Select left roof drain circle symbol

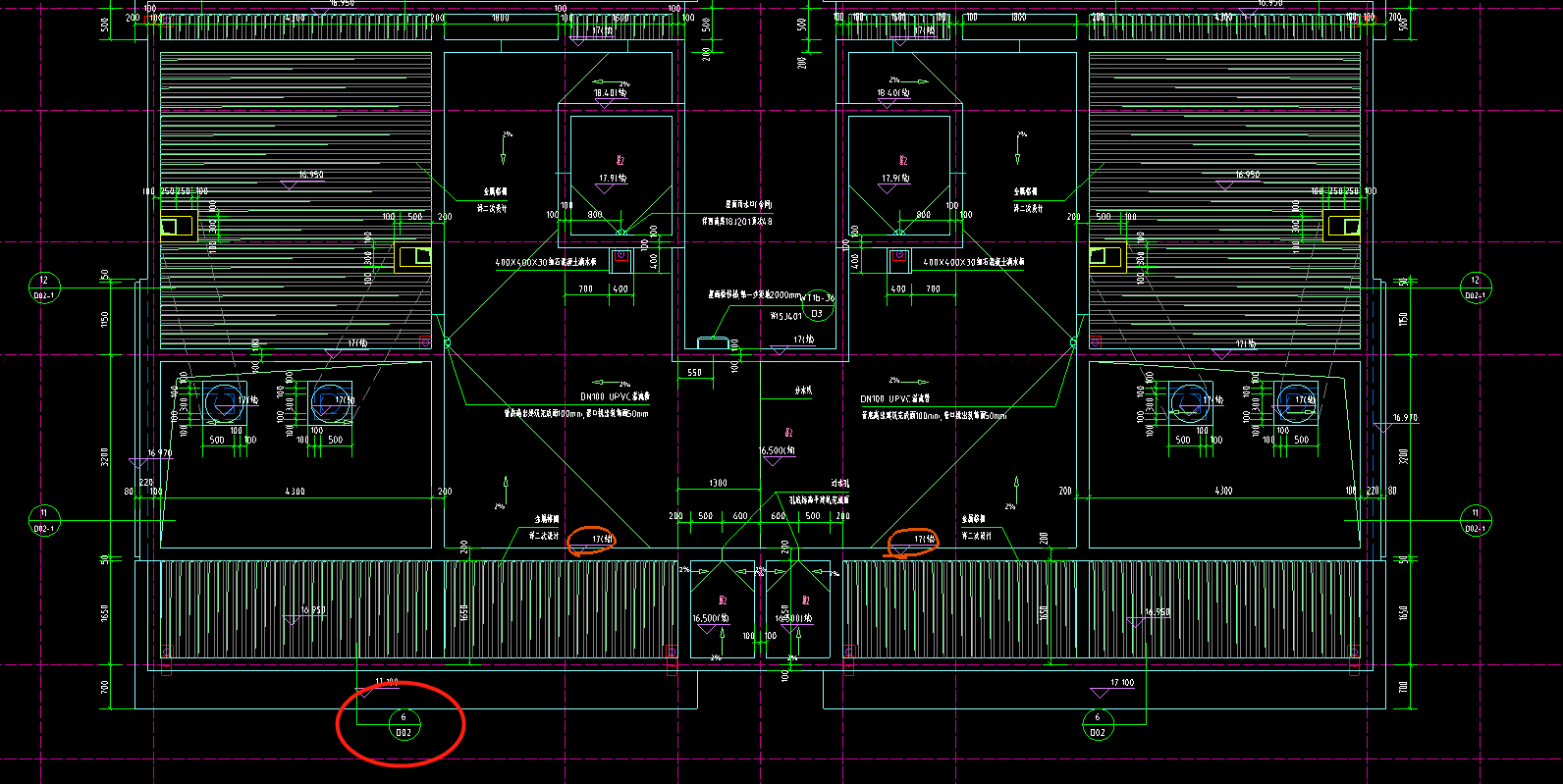tap(447, 342)
